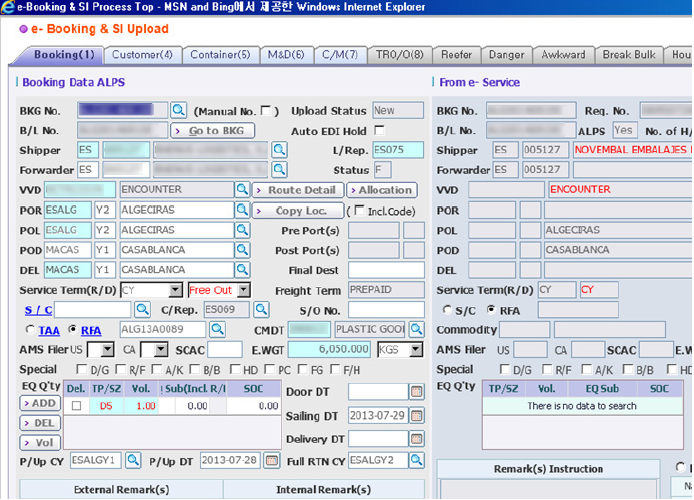Viewport: 694px width, 500px height.
Task: Click the Allocation button
Action: [382, 190]
